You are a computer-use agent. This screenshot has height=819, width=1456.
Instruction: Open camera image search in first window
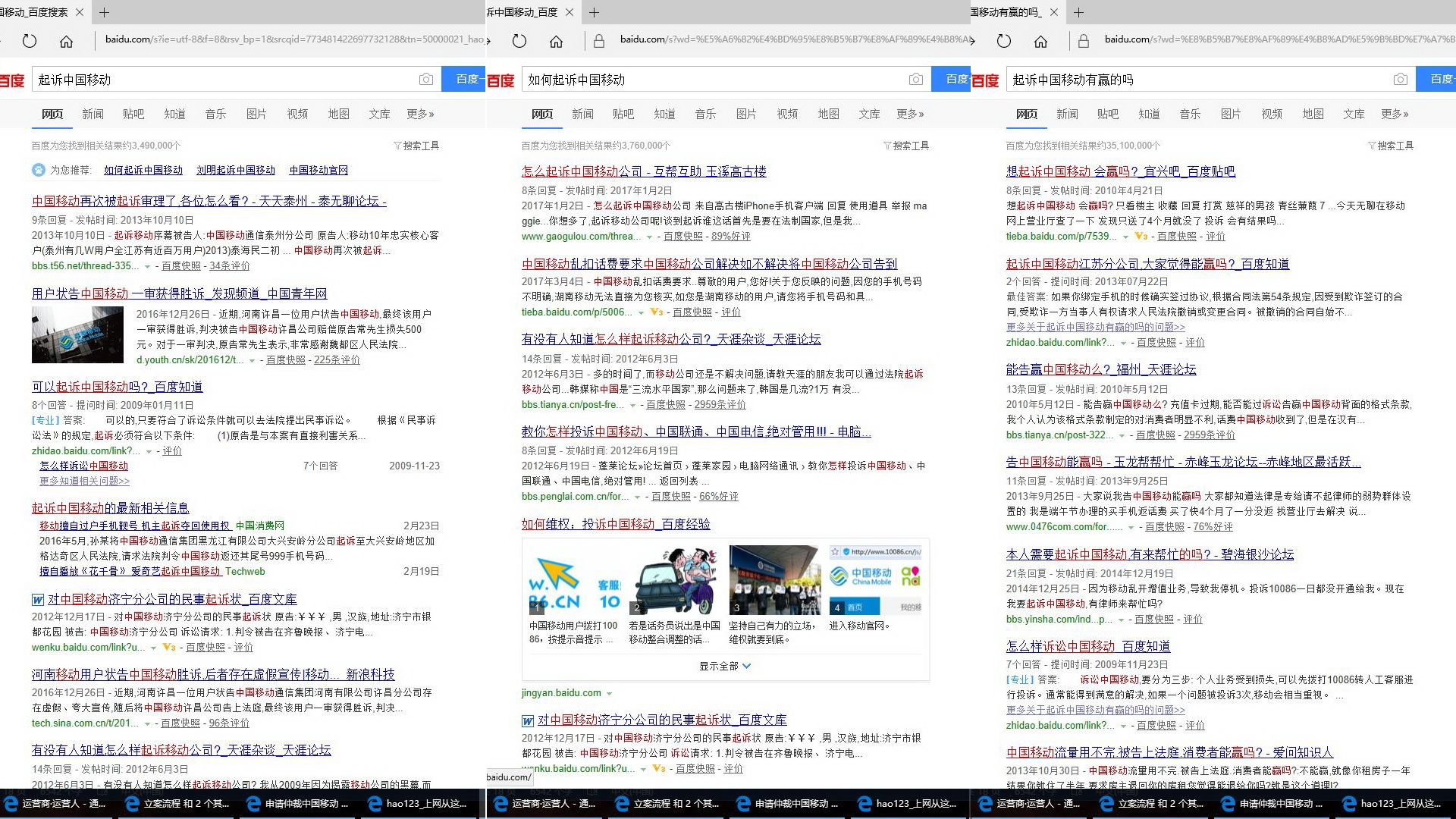426,80
